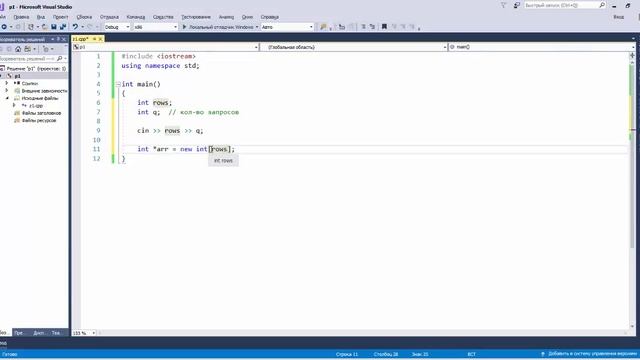Expand the Внешние зависимости node

click(7, 91)
